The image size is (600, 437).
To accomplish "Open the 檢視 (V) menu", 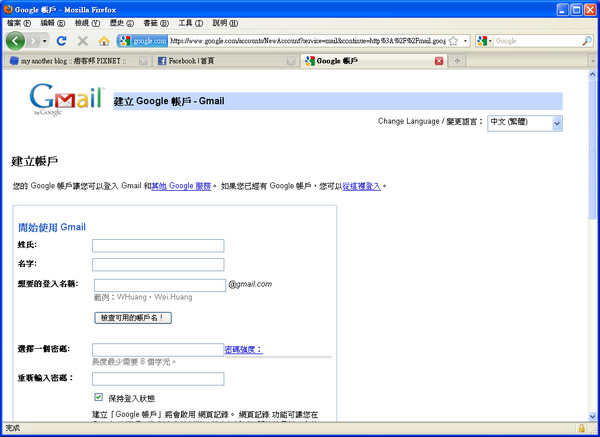I will click(x=87, y=23).
